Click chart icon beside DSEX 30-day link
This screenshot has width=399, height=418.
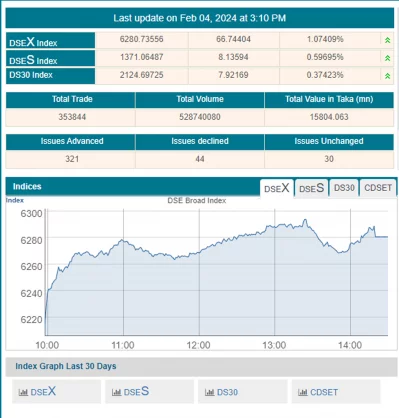[x=23, y=392]
